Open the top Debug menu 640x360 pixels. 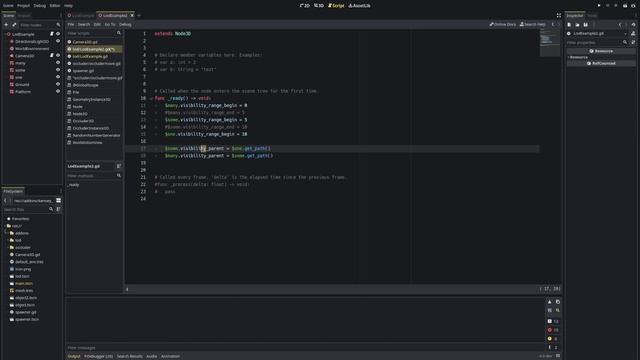(x=40, y=6)
